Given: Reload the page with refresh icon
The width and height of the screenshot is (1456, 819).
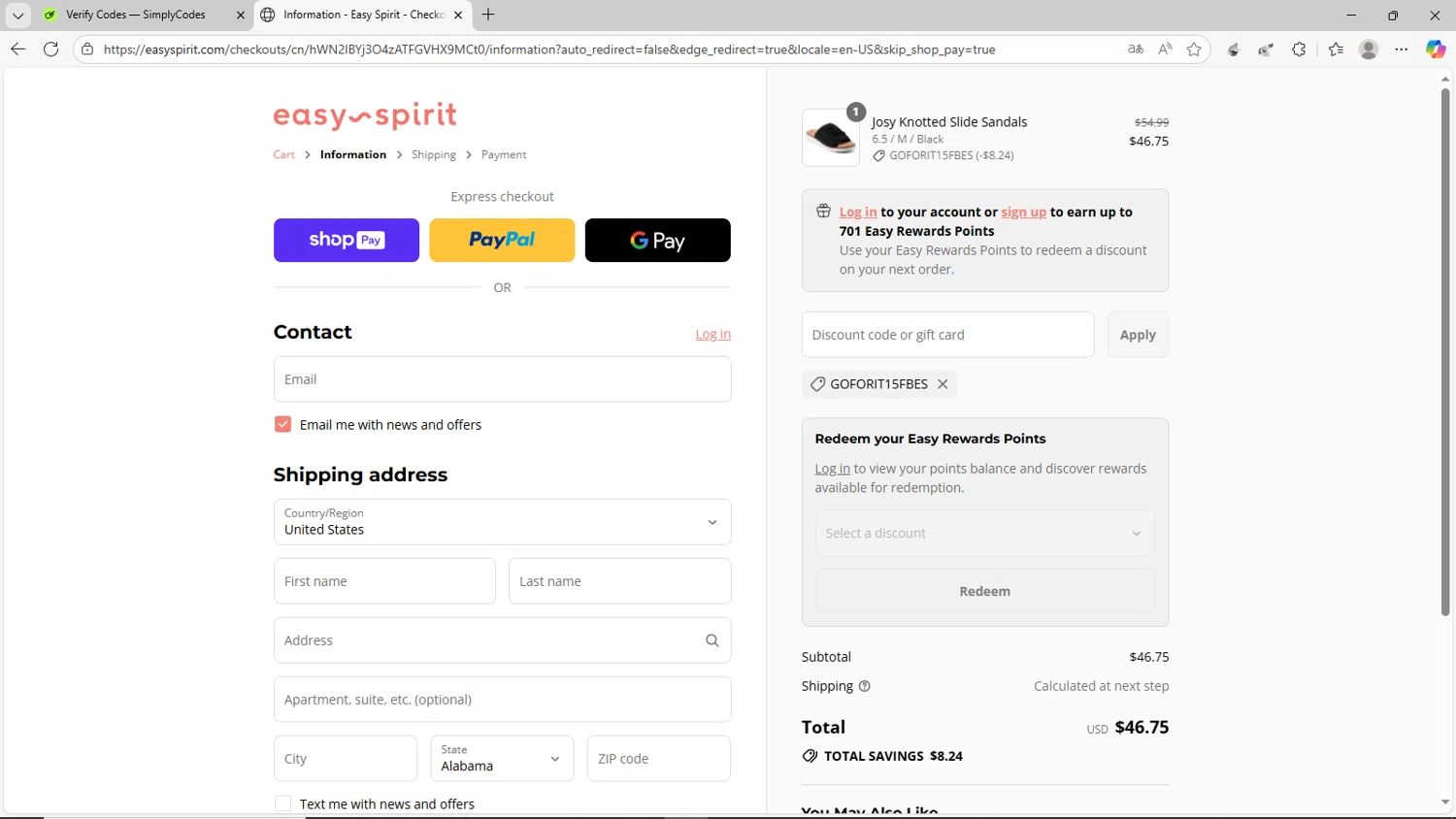Looking at the screenshot, I should (50, 49).
